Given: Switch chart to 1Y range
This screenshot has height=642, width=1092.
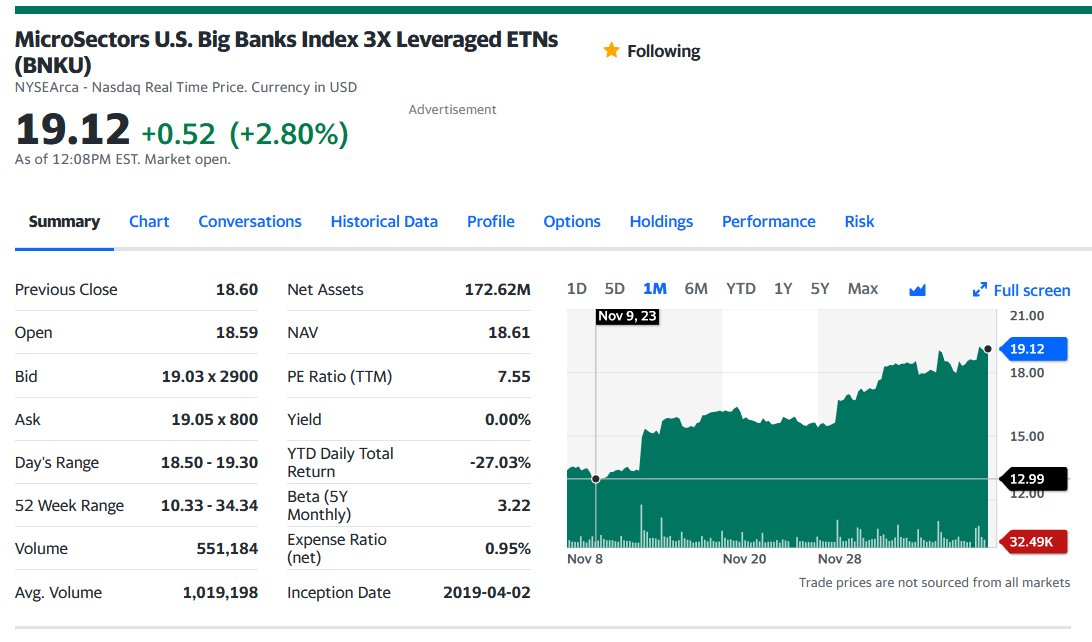Looking at the screenshot, I should click(783, 289).
